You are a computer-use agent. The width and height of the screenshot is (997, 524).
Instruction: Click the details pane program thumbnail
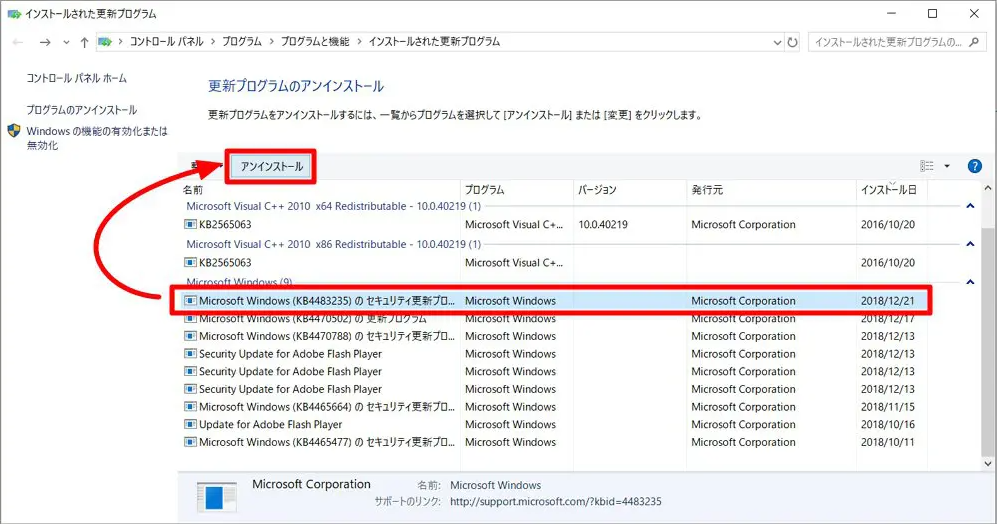click(x=217, y=497)
